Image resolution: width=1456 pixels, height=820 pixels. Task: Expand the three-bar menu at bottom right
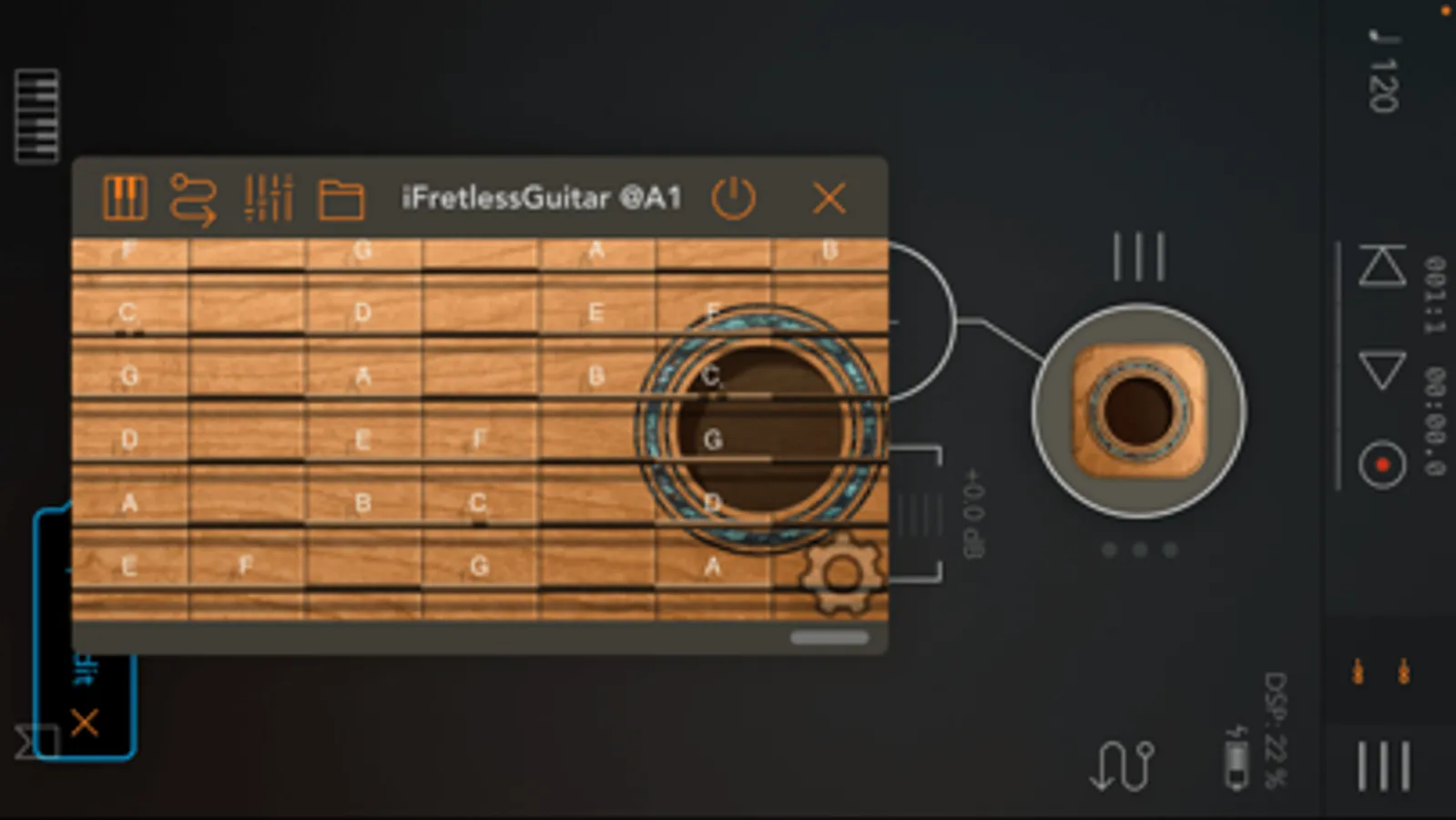pyautogui.click(x=1384, y=765)
